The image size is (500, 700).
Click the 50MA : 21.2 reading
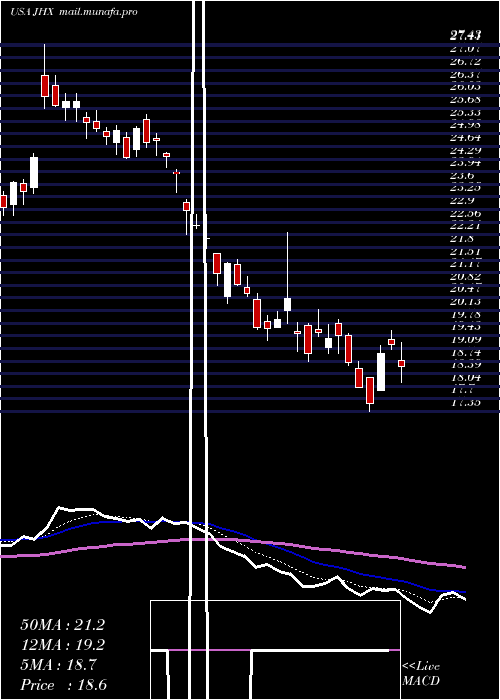click(62, 625)
